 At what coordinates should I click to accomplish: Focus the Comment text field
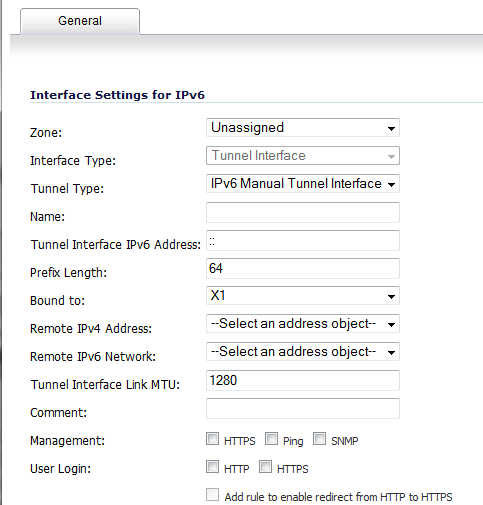(x=303, y=408)
